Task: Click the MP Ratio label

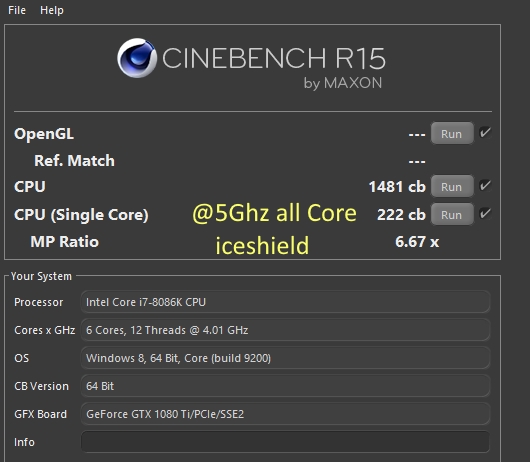Action: point(65,242)
